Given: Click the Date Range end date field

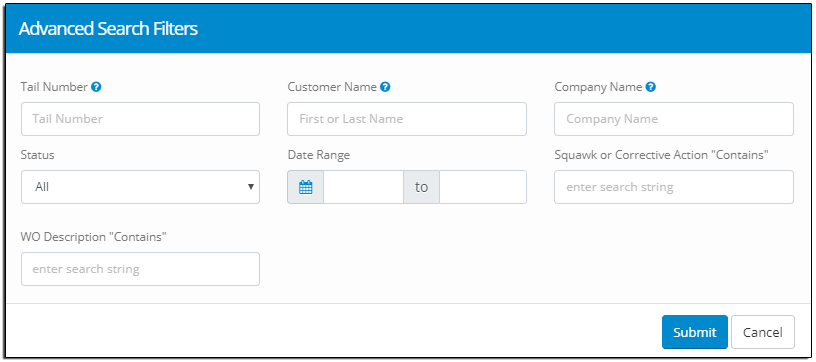Looking at the screenshot, I should 483,187.
